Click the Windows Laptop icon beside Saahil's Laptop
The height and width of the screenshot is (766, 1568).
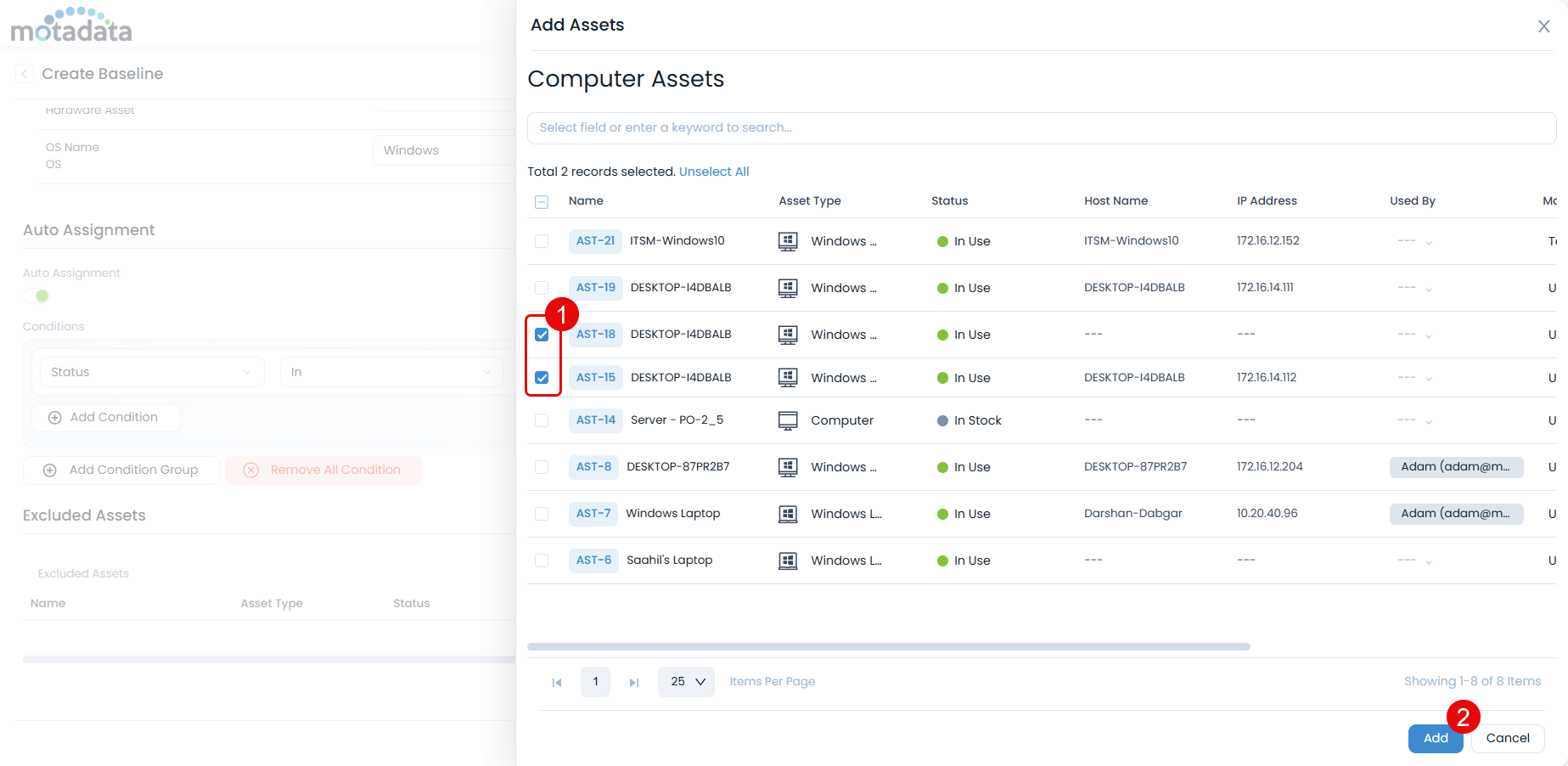coord(788,560)
